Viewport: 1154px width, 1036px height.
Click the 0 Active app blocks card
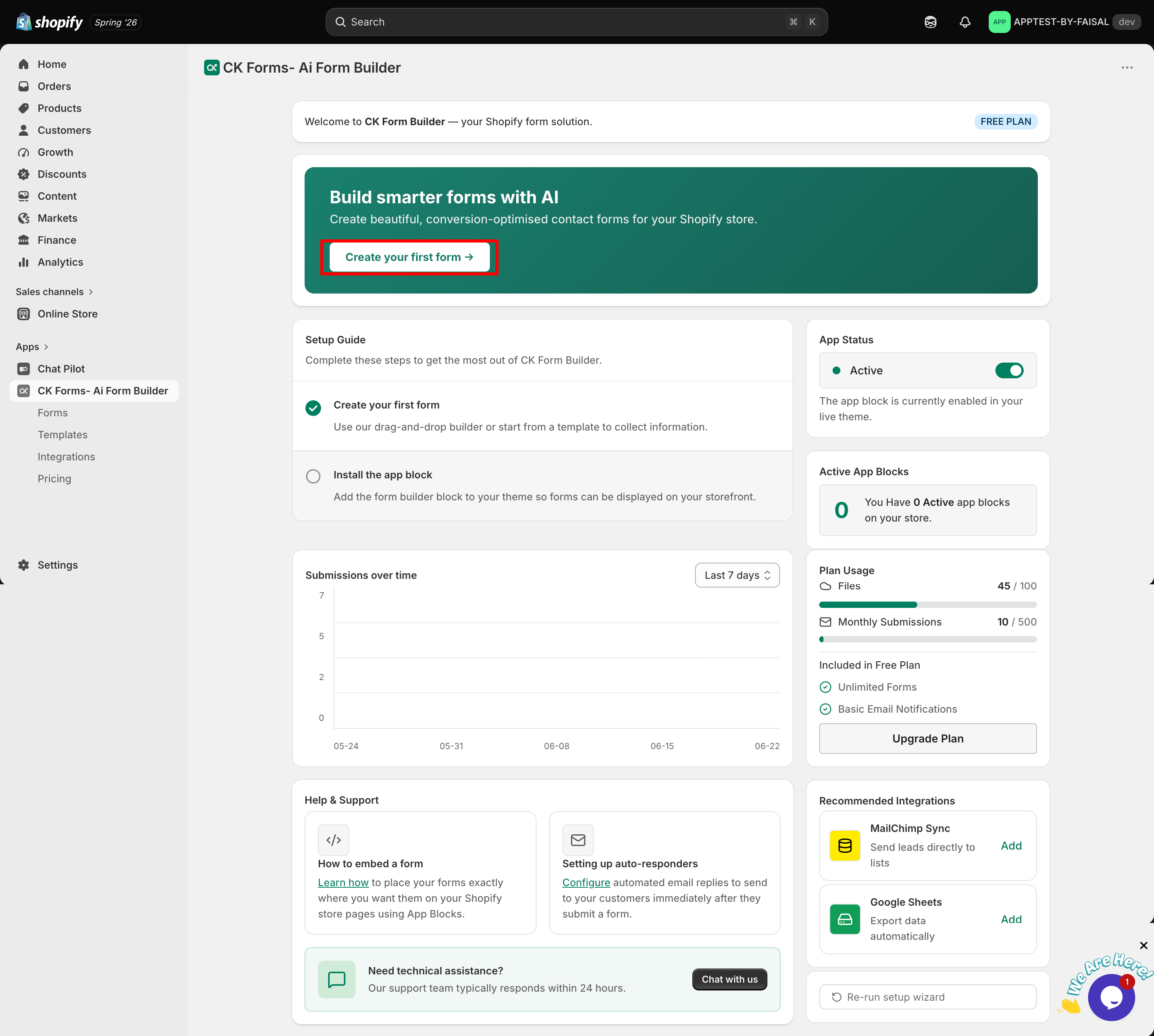(x=928, y=511)
